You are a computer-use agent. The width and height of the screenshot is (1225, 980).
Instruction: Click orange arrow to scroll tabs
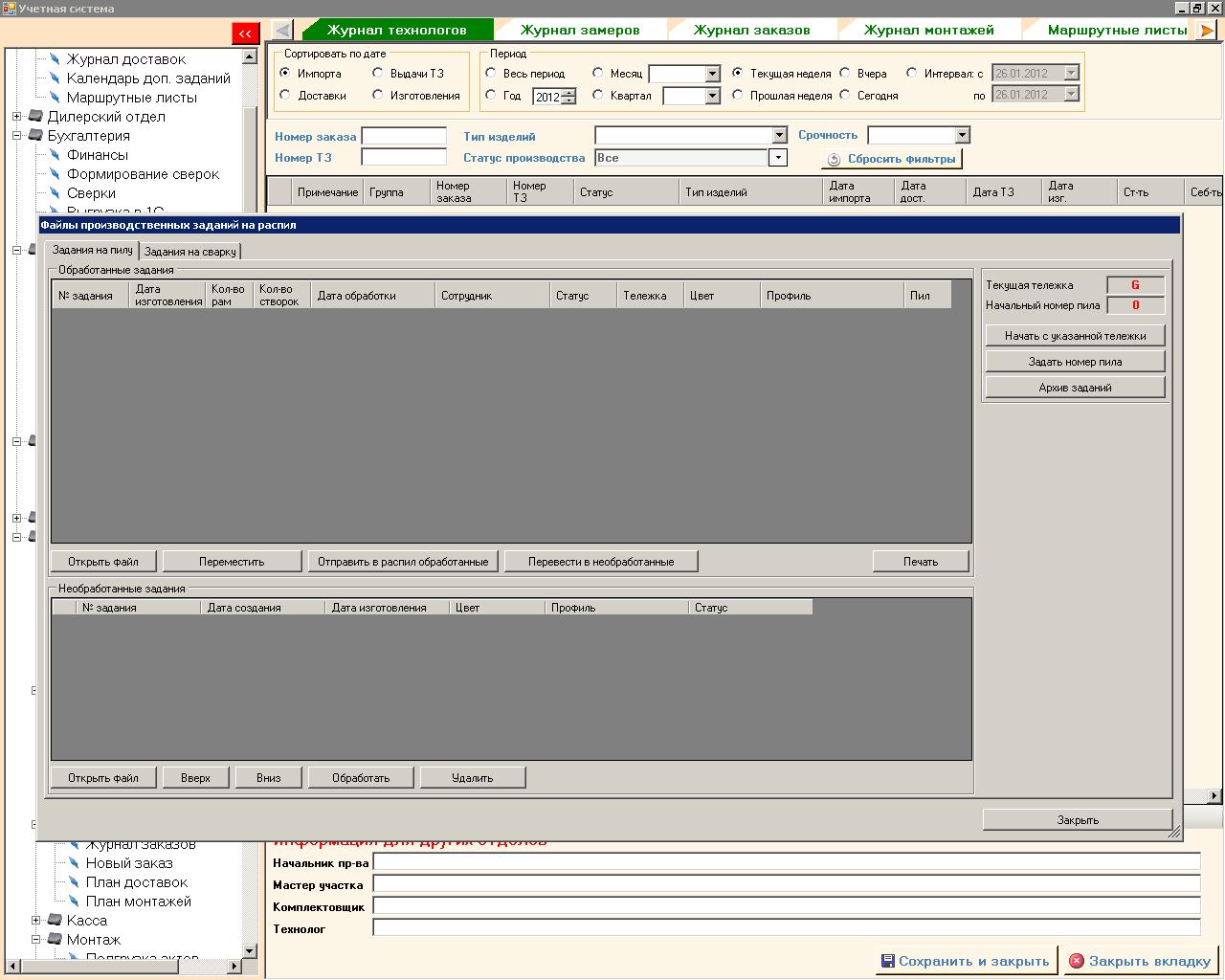[x=1208, y=30]
